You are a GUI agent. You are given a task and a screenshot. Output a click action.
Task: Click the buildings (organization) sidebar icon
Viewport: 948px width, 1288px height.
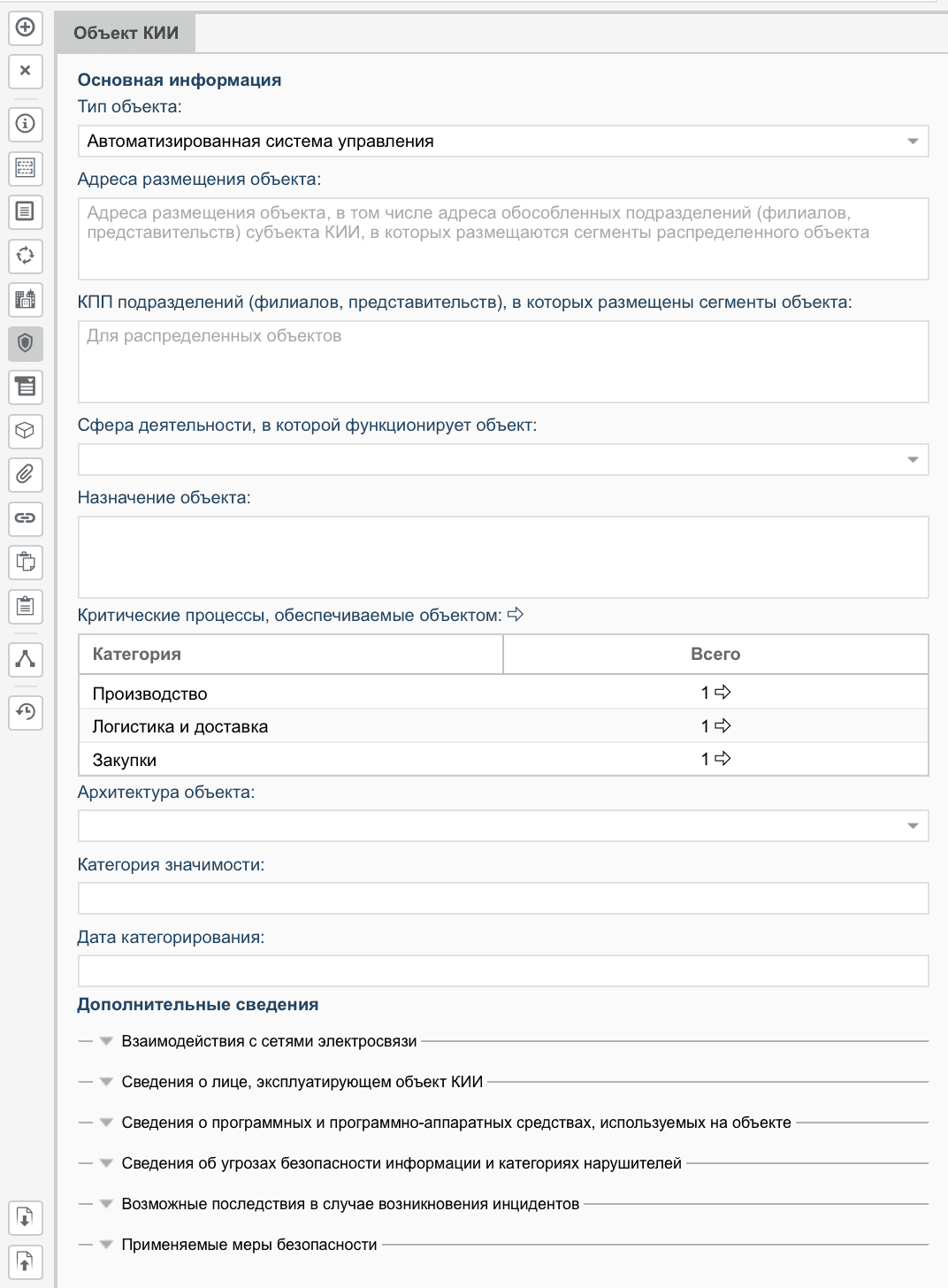tap(26, 299)
